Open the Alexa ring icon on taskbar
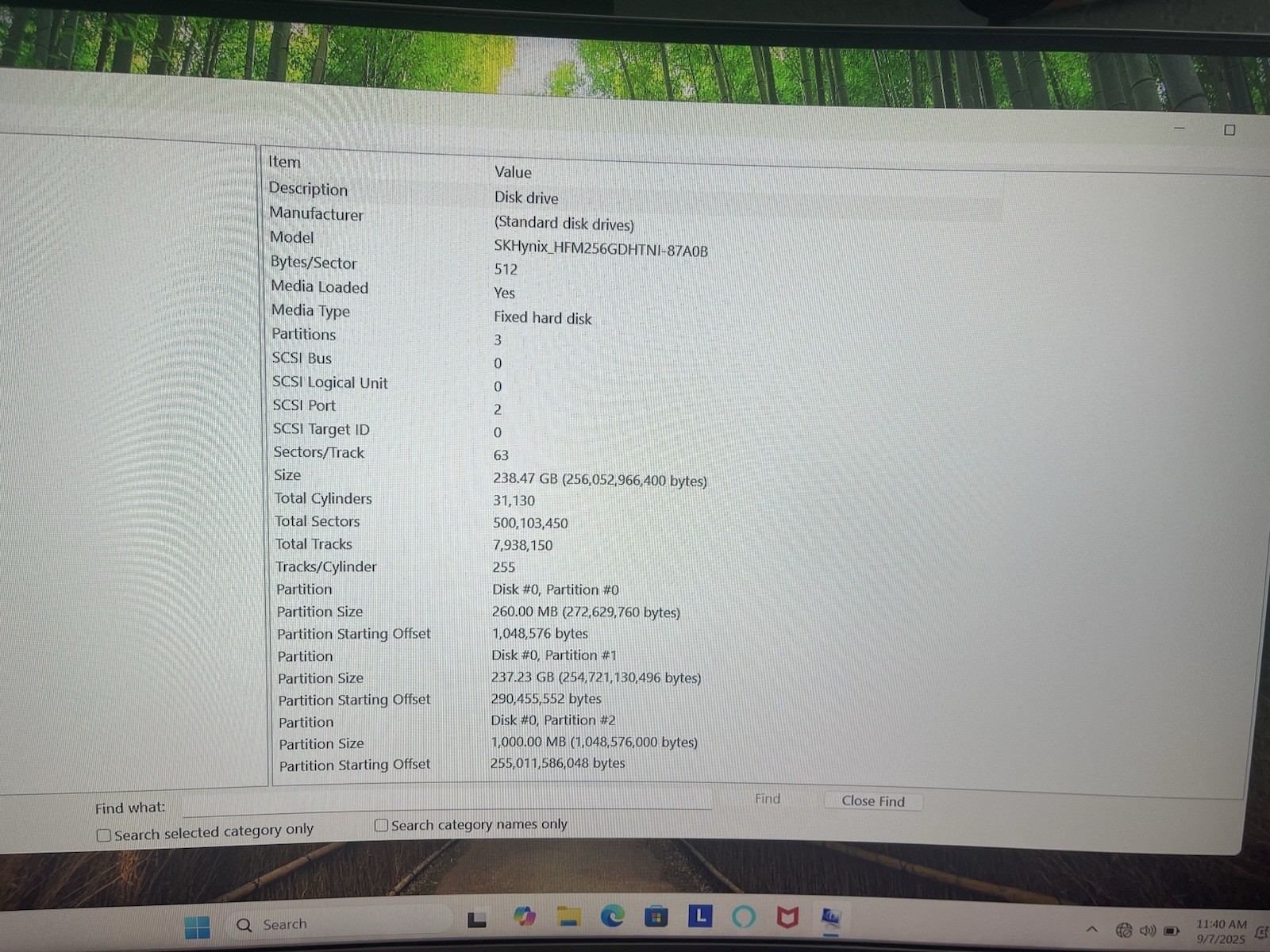The width and height of the screenshot is (1270, 952). pos(743,916)
